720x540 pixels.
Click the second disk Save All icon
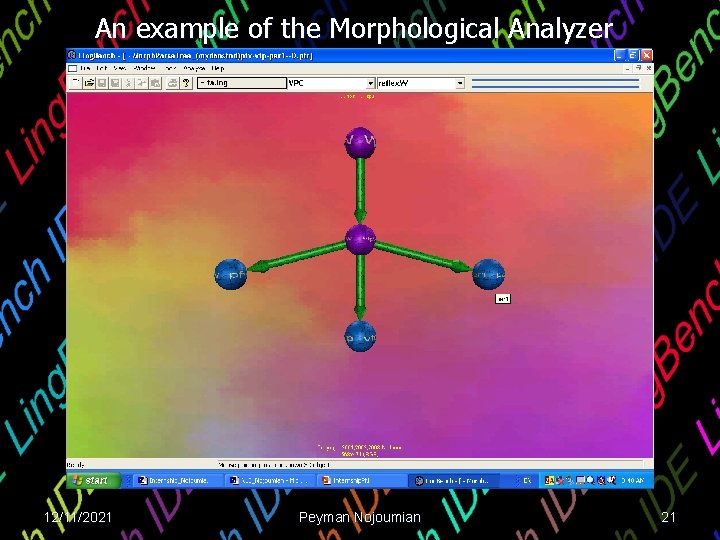coord(115,83)
